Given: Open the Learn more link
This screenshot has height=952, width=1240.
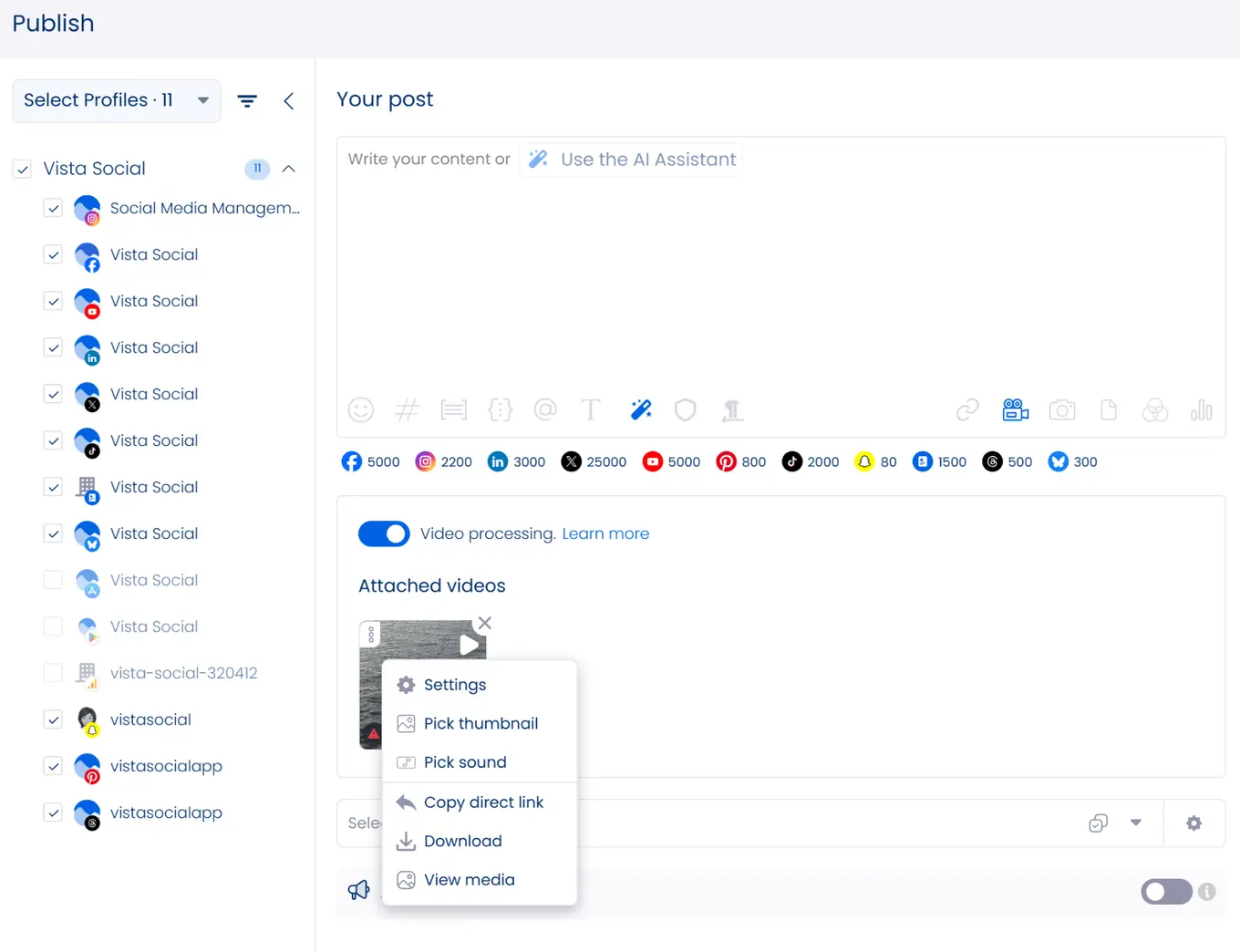Looking at the screenshot, I should (x=605, y=533).
